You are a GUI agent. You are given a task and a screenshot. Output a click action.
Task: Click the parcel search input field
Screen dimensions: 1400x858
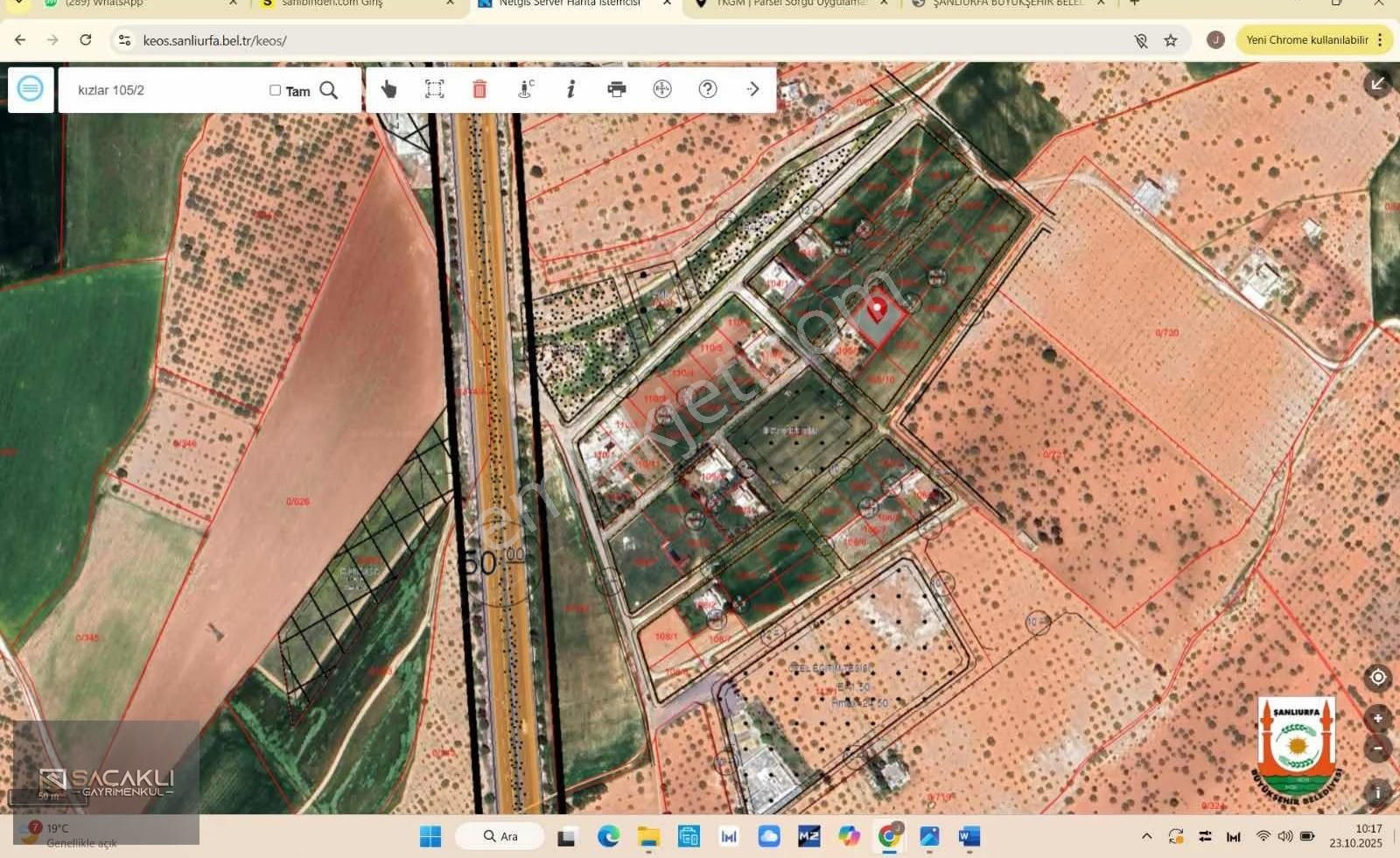click(166, 90)
